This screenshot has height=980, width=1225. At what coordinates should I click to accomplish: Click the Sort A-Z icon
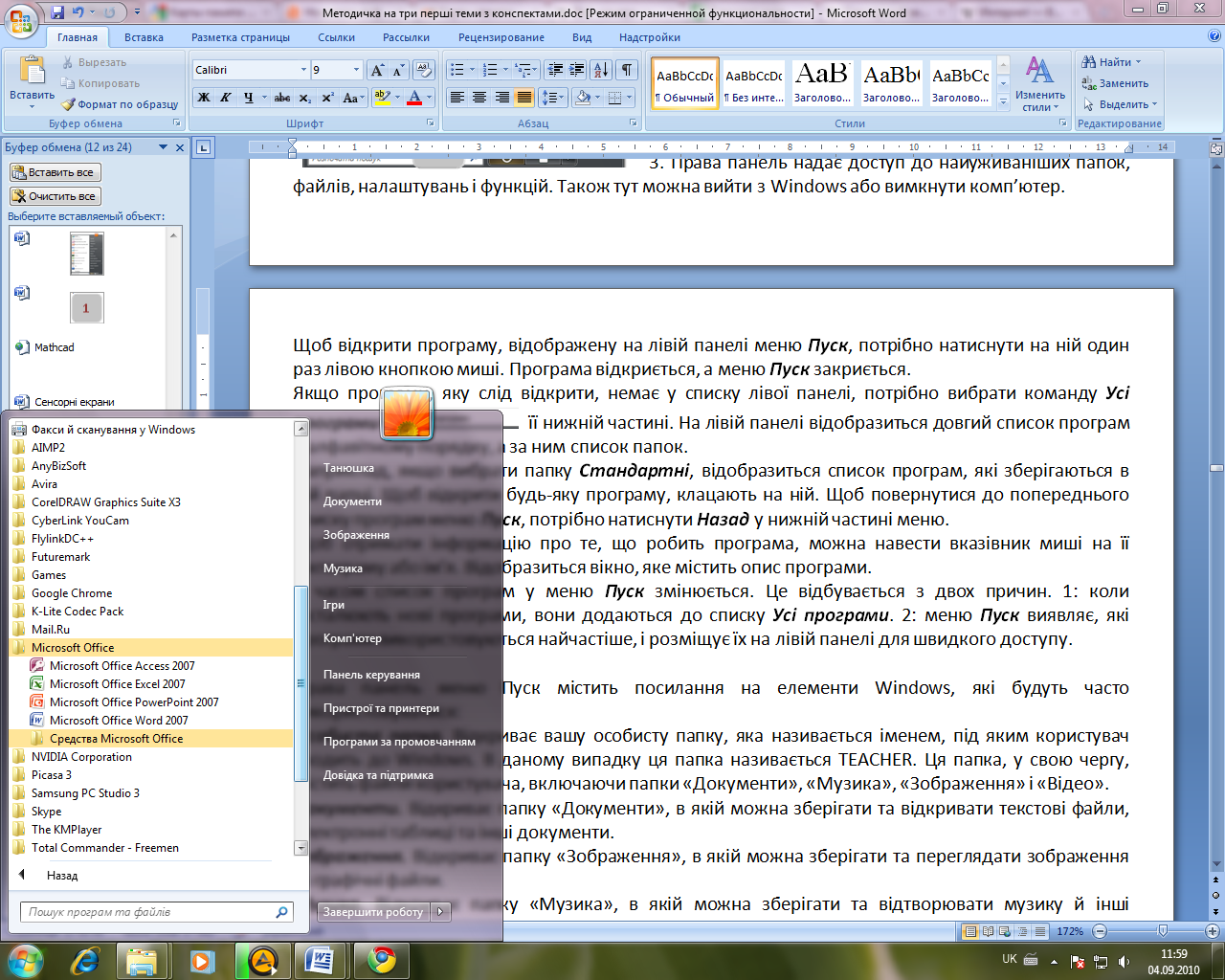tap(601, 70)
